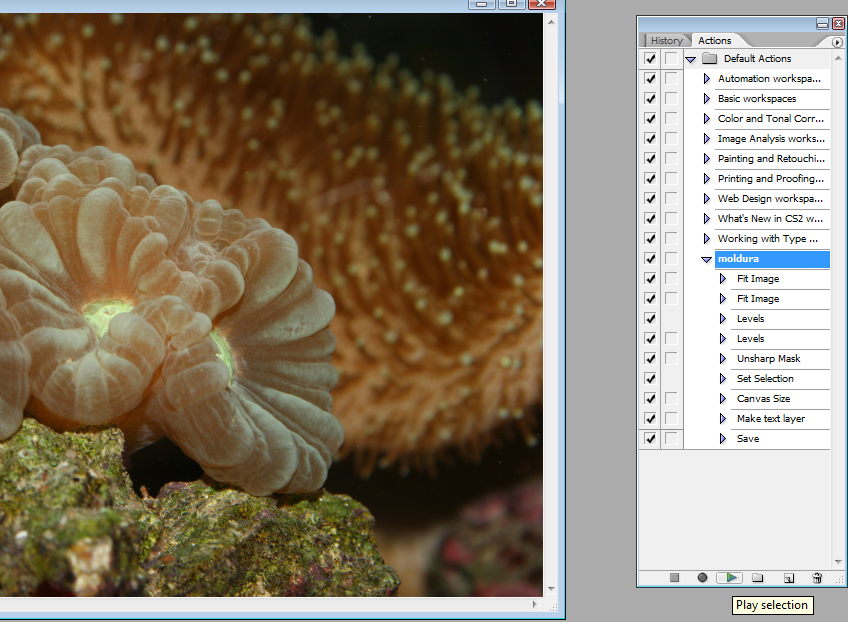Uncheck the Save step item checkbox
The width and height of the screenshot is (848, 622).
650,439
